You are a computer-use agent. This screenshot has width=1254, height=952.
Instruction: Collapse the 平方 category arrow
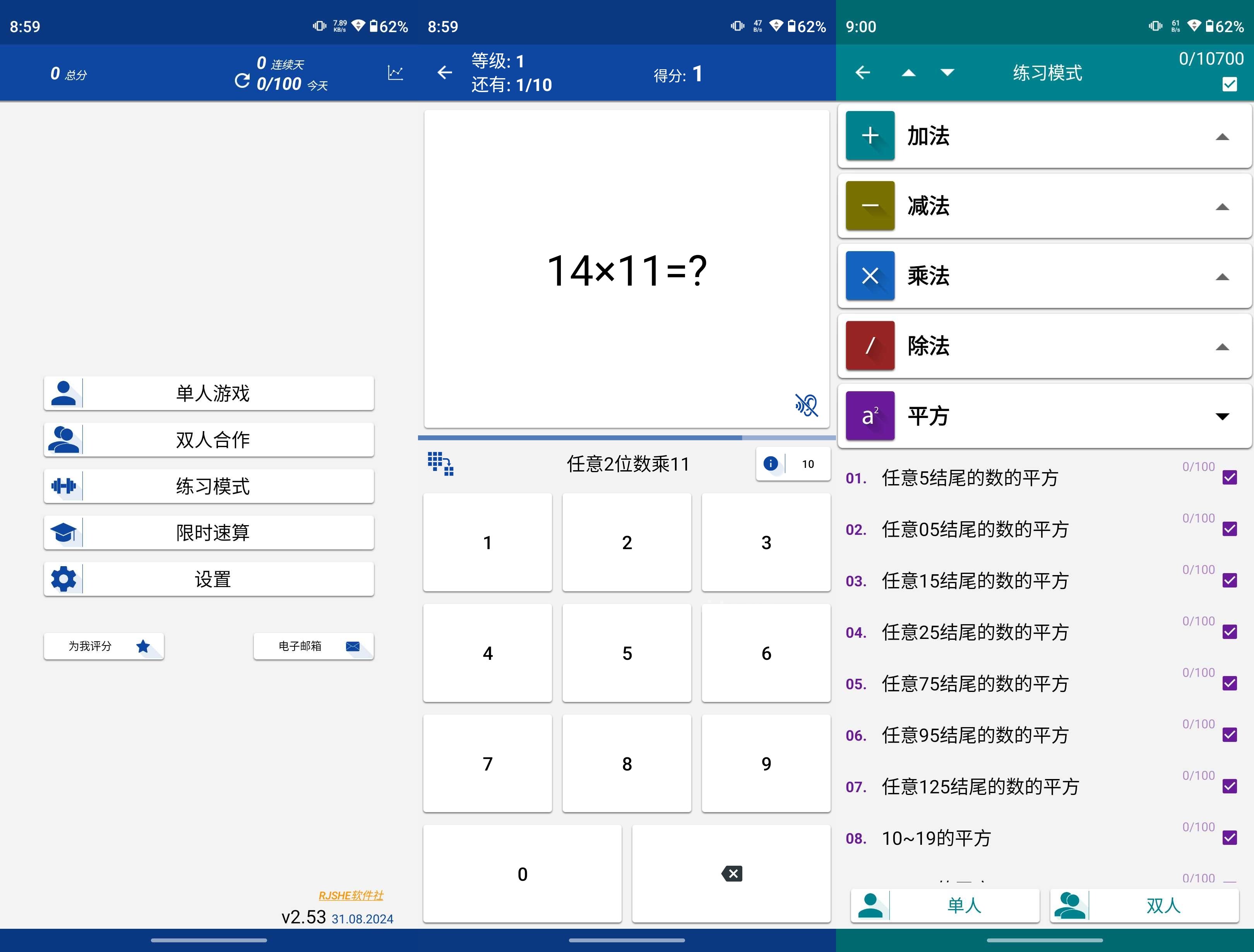1222,417
